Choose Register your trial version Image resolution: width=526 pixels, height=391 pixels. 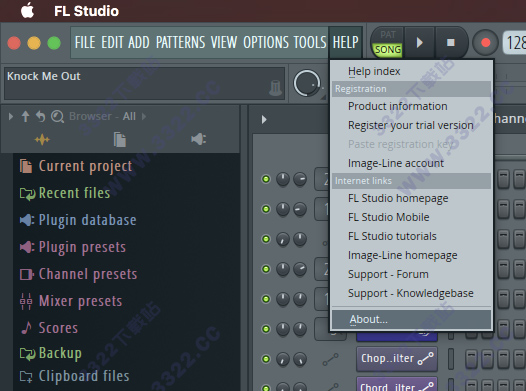pyautogui.click(x=411, y=125)
